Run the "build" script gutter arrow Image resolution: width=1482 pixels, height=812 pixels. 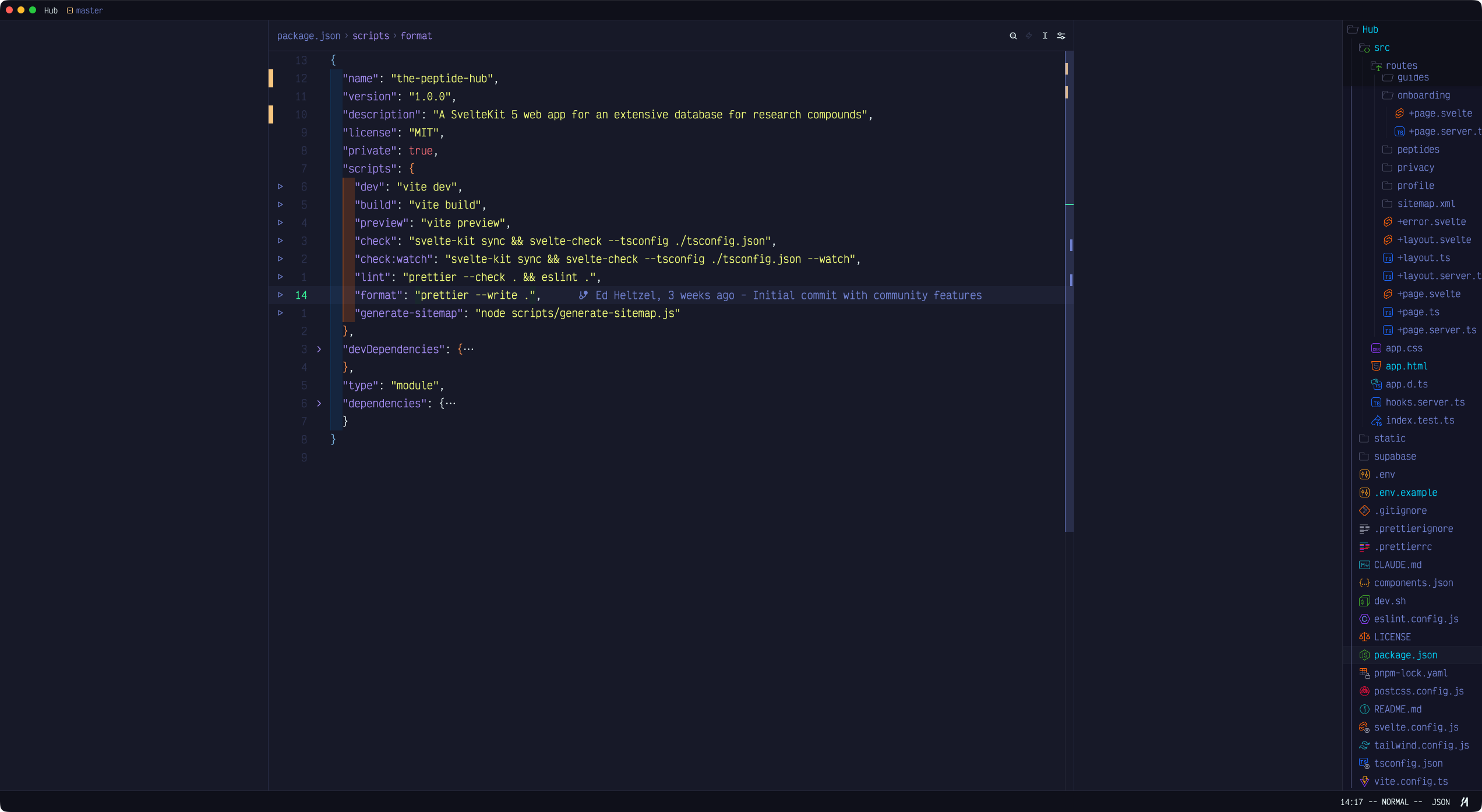pyautogui.click(x=280, y=204)
